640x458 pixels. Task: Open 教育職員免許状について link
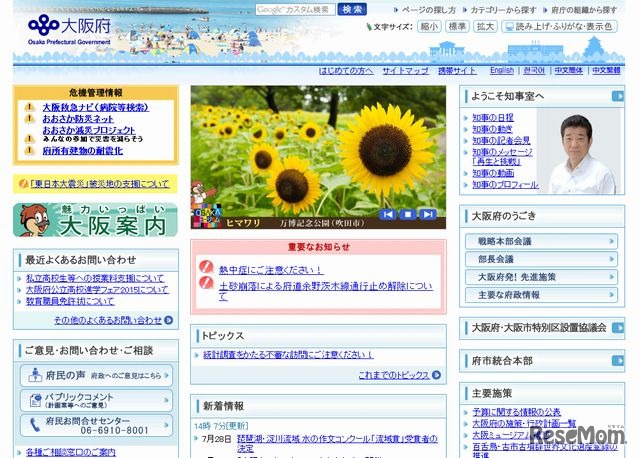tap(70, 301)
